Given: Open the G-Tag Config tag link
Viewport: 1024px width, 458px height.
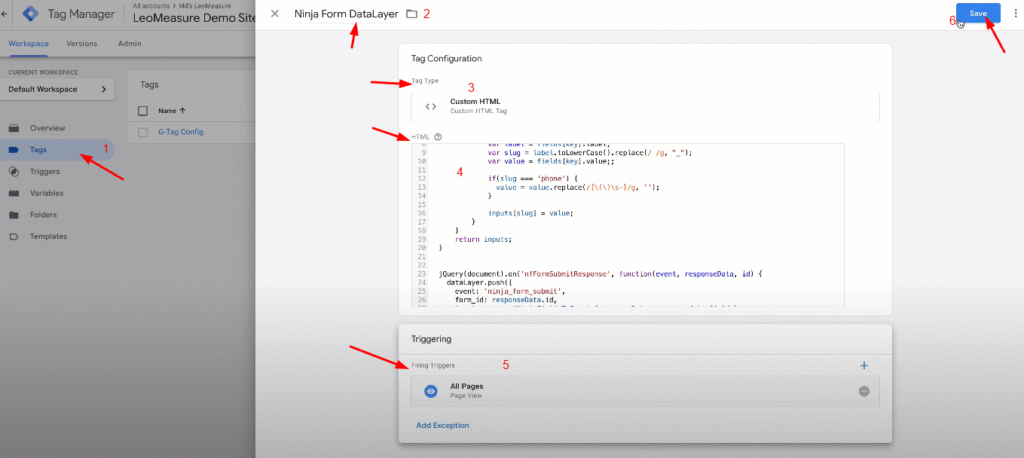Looking at the screenshot, I should pos(181,132).
